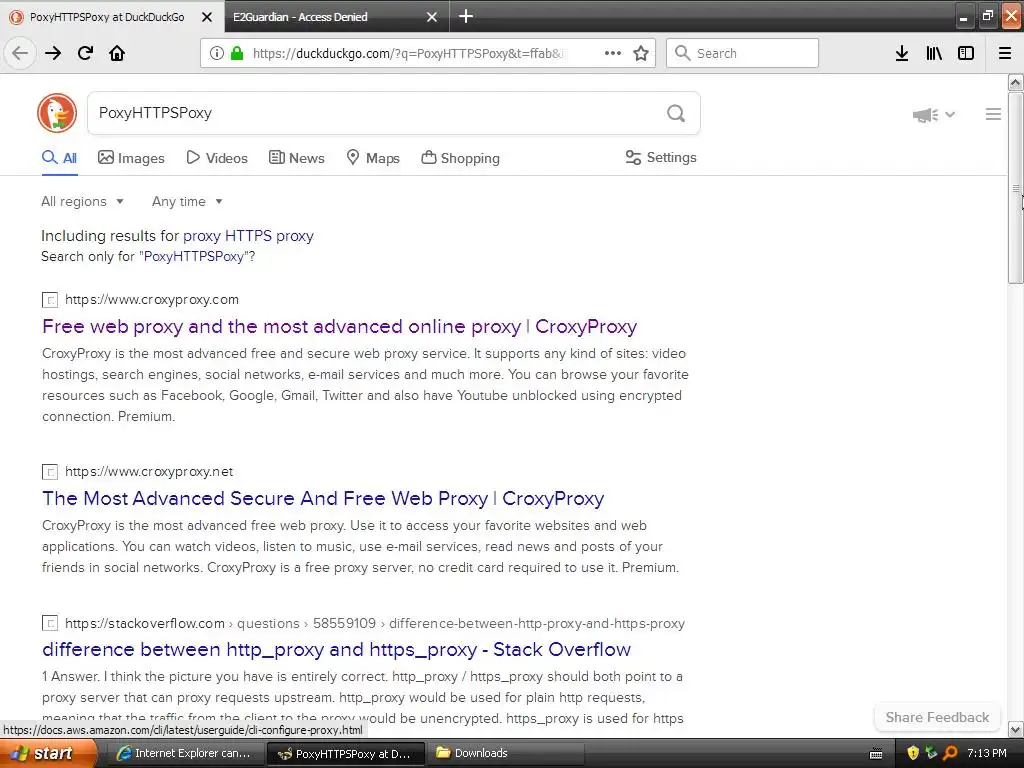The image size is (1024, 768).
Task: Open 'The Most Advanced Secure And Free Web Proxy' result
Action: pyautogui.click(x=323, y=498)
